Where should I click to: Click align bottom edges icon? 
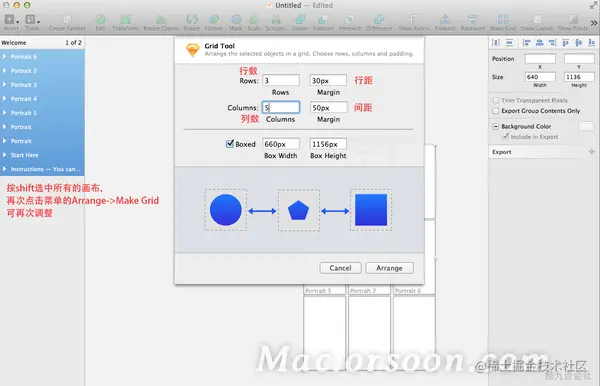[592, 42]
